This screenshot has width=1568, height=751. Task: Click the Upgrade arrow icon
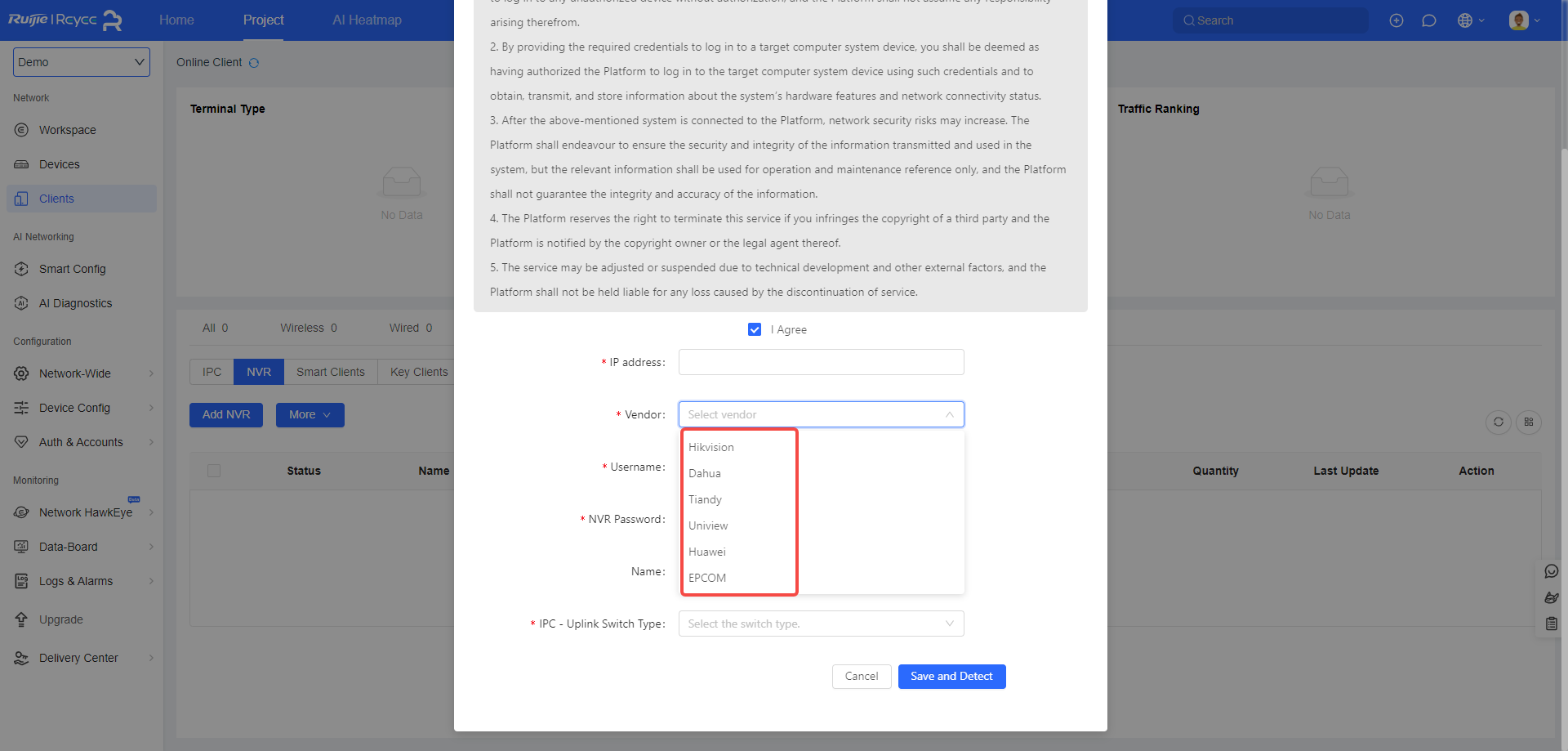[x=22, y=619]
